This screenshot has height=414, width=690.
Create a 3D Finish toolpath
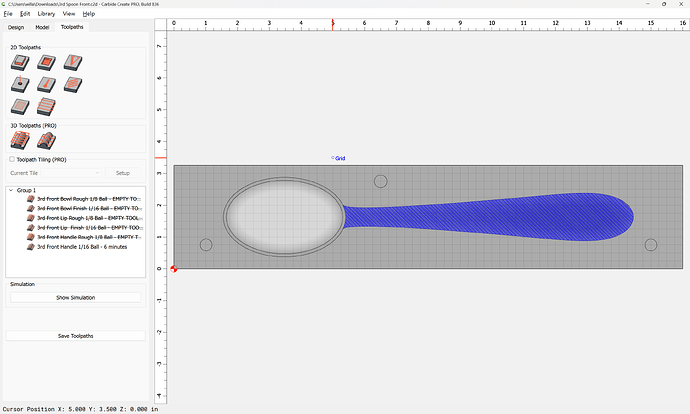point(45,141)
